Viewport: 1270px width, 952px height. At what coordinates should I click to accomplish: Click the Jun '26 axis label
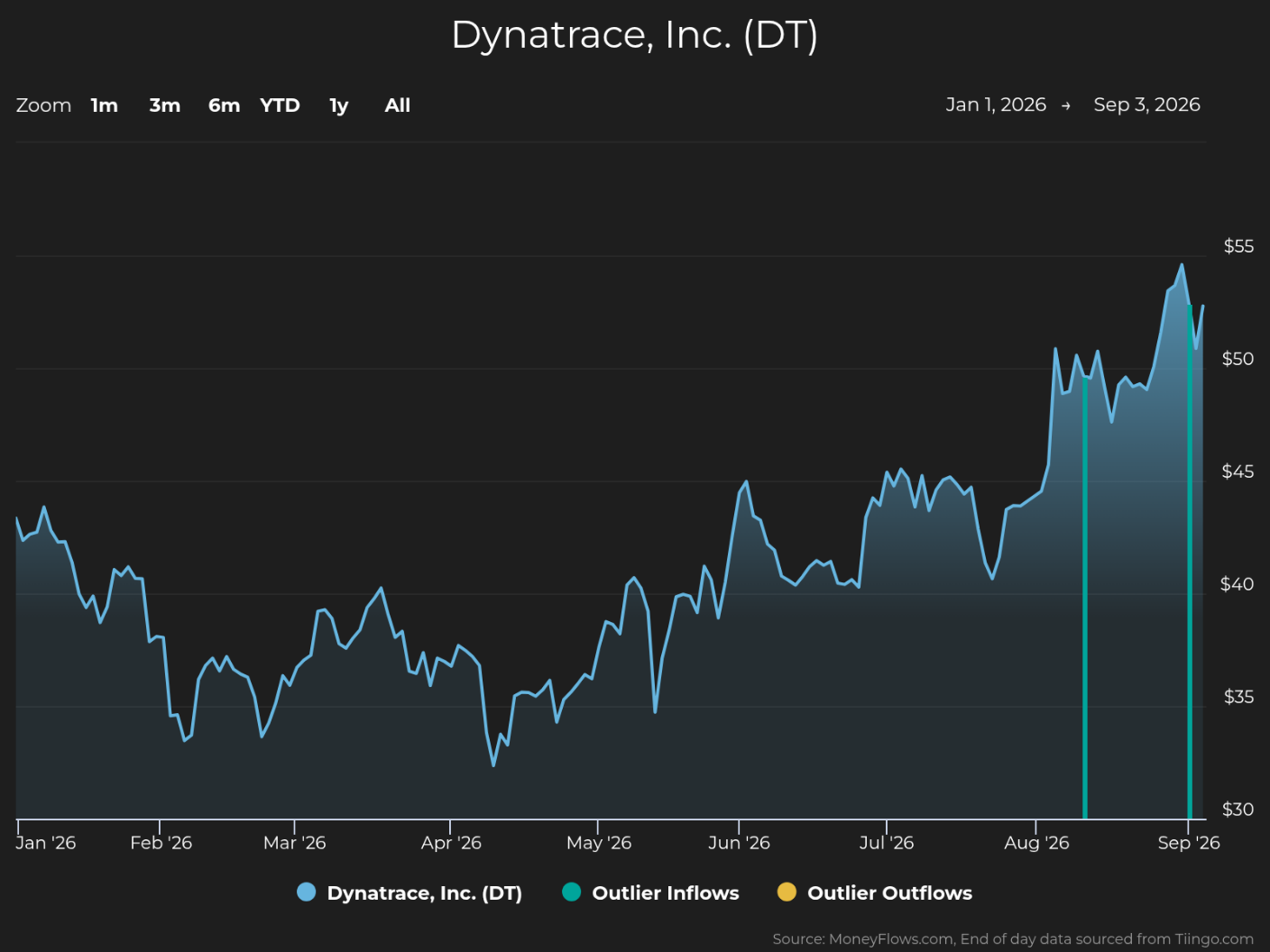(739, 843)
